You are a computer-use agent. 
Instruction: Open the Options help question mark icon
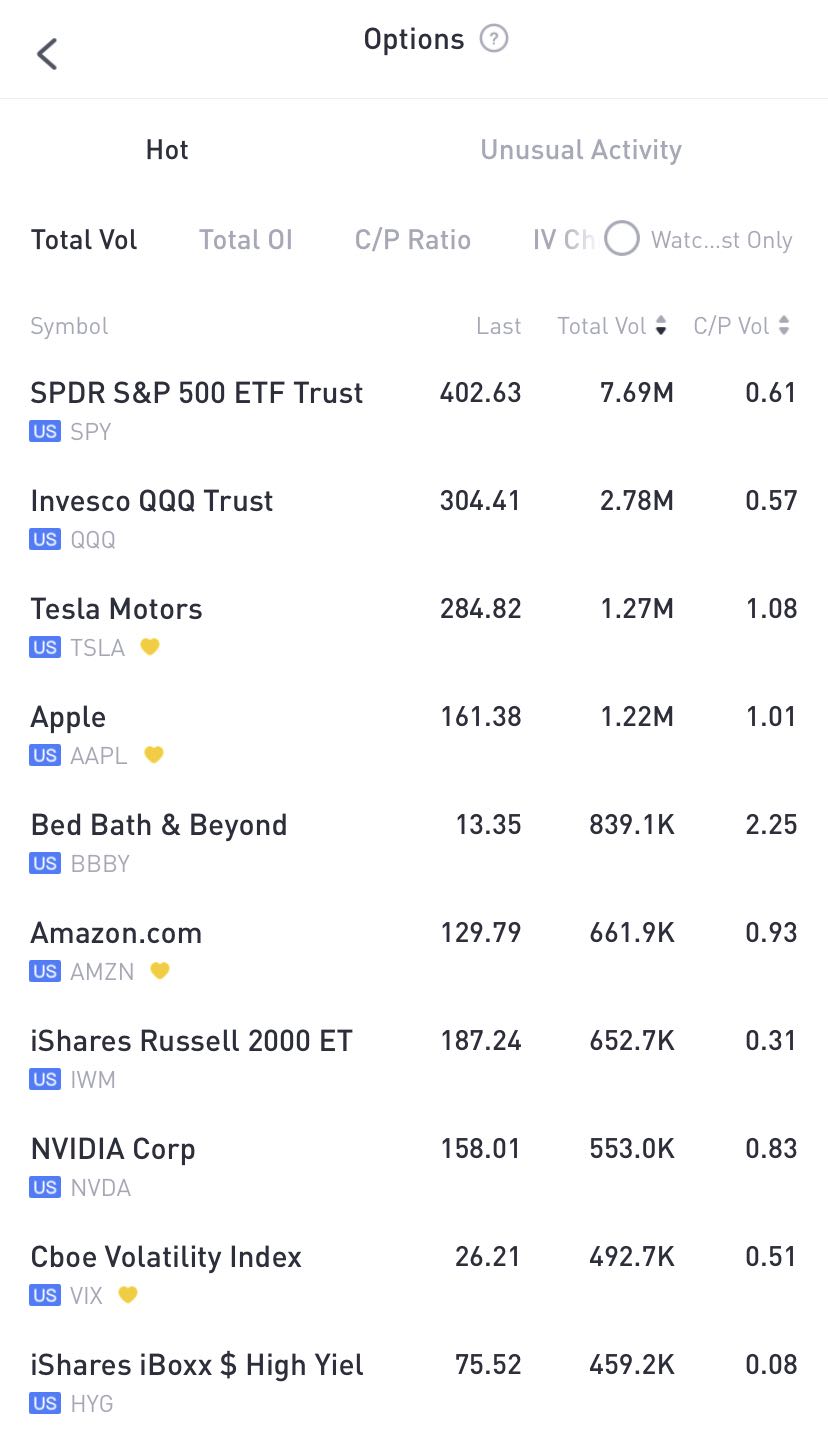[x=494, y=39]
